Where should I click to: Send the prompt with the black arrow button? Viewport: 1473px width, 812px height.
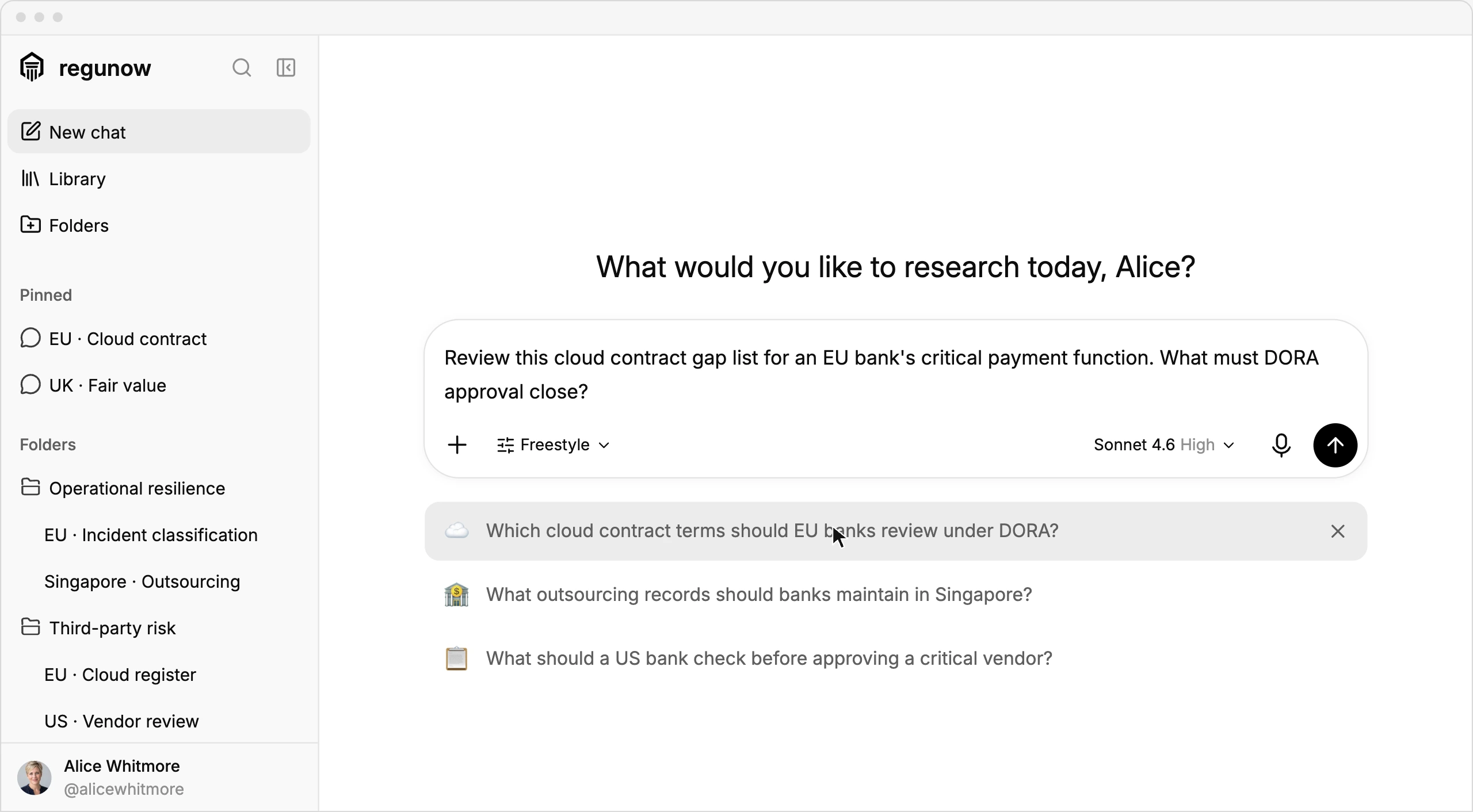[x=1335, y=445]
